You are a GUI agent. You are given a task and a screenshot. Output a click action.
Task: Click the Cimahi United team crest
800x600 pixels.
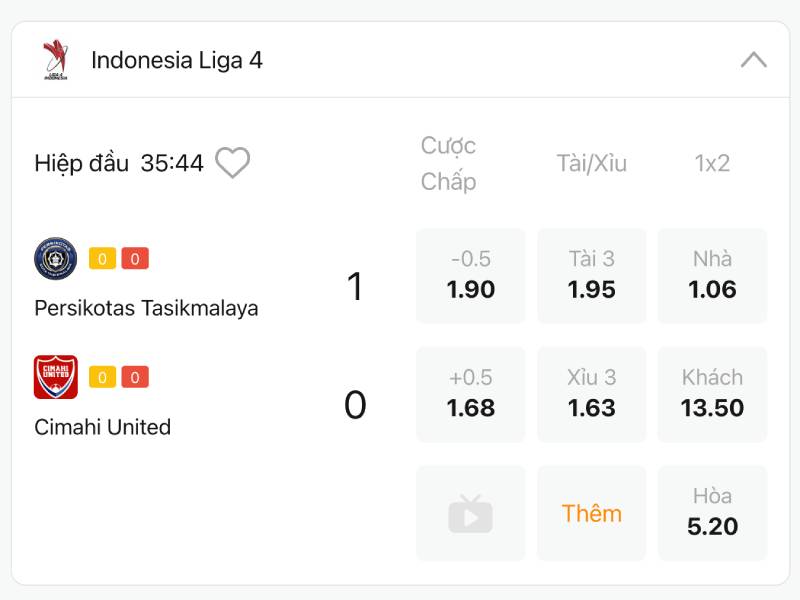(55, 377)
